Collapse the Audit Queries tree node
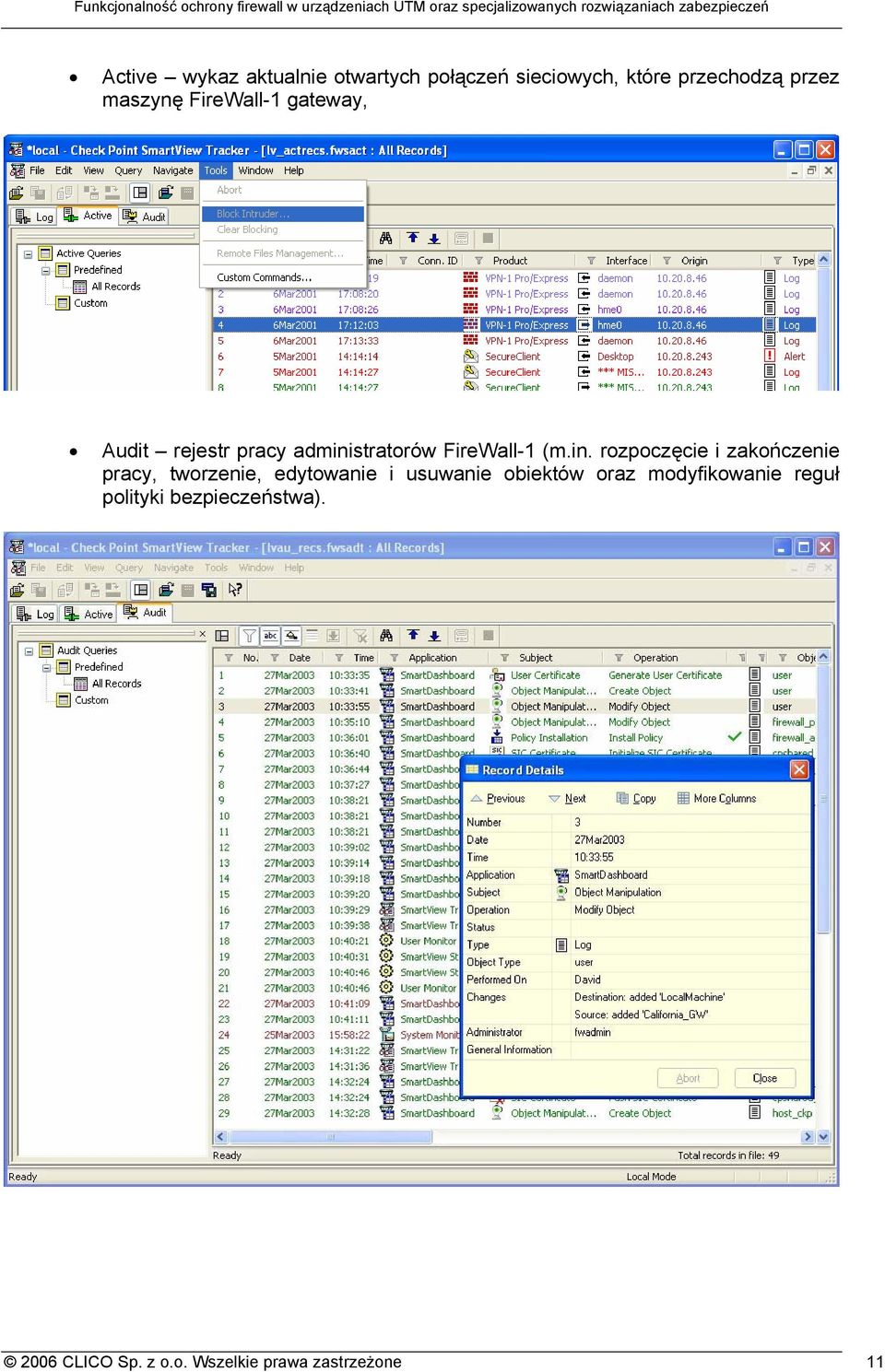The height and width of the screenshot is (1372, 885). [x=29, y=651]
